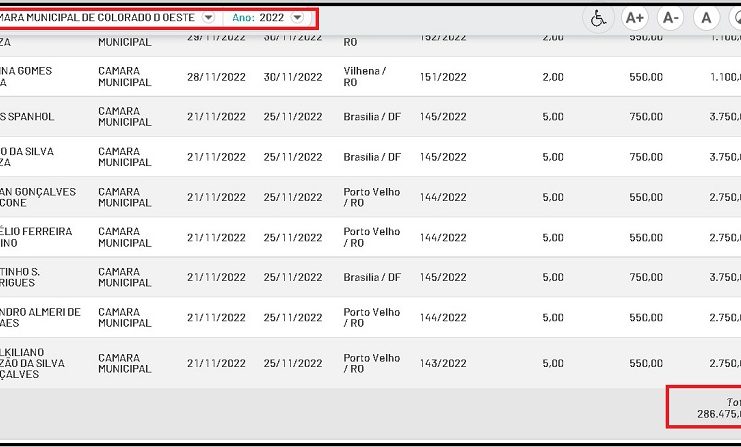Screen dimensions: 741x447
Task: Select the row with process 143/2022
Action: tap(441, 363)
